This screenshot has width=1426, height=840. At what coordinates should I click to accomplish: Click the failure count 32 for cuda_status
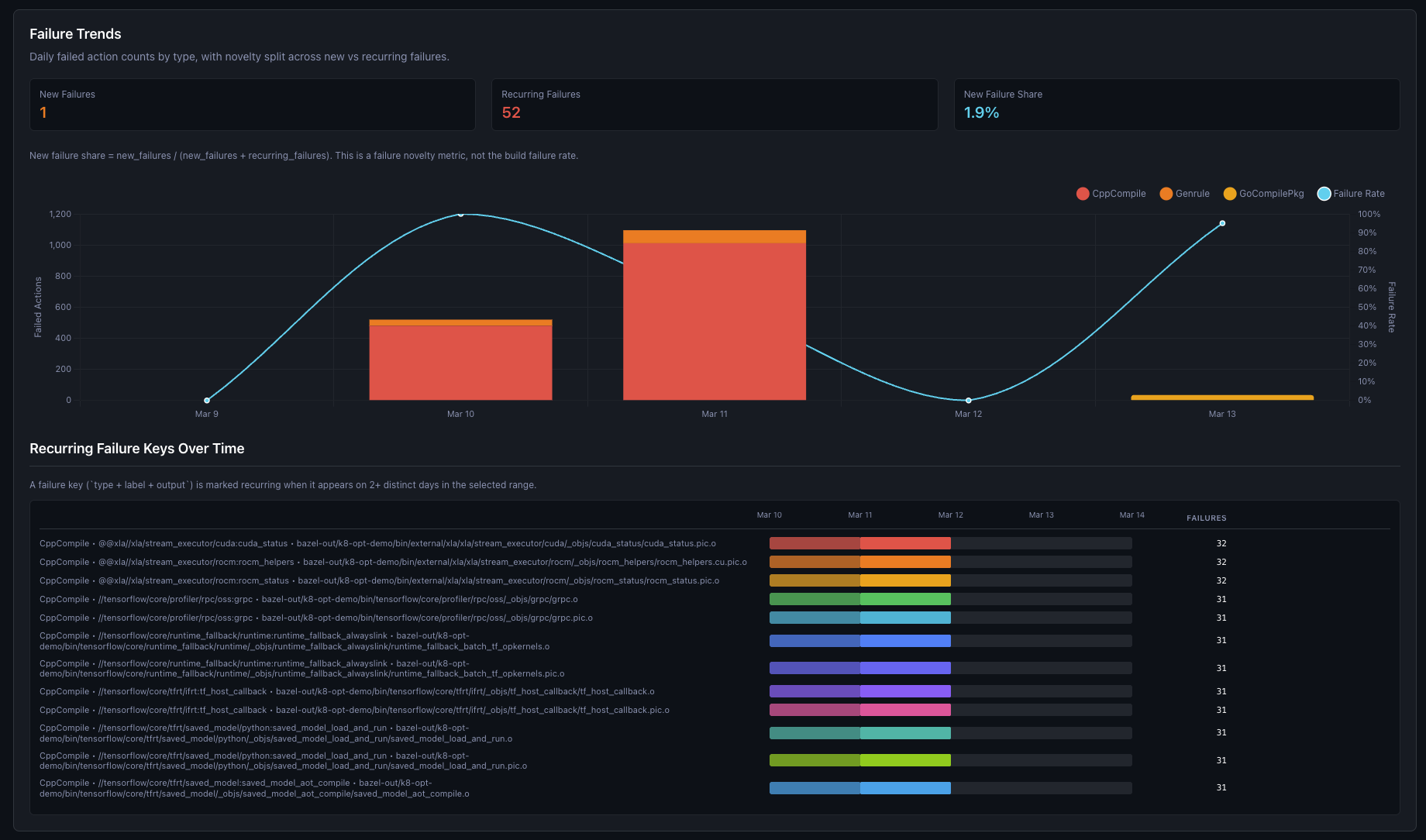(1221, 543)
